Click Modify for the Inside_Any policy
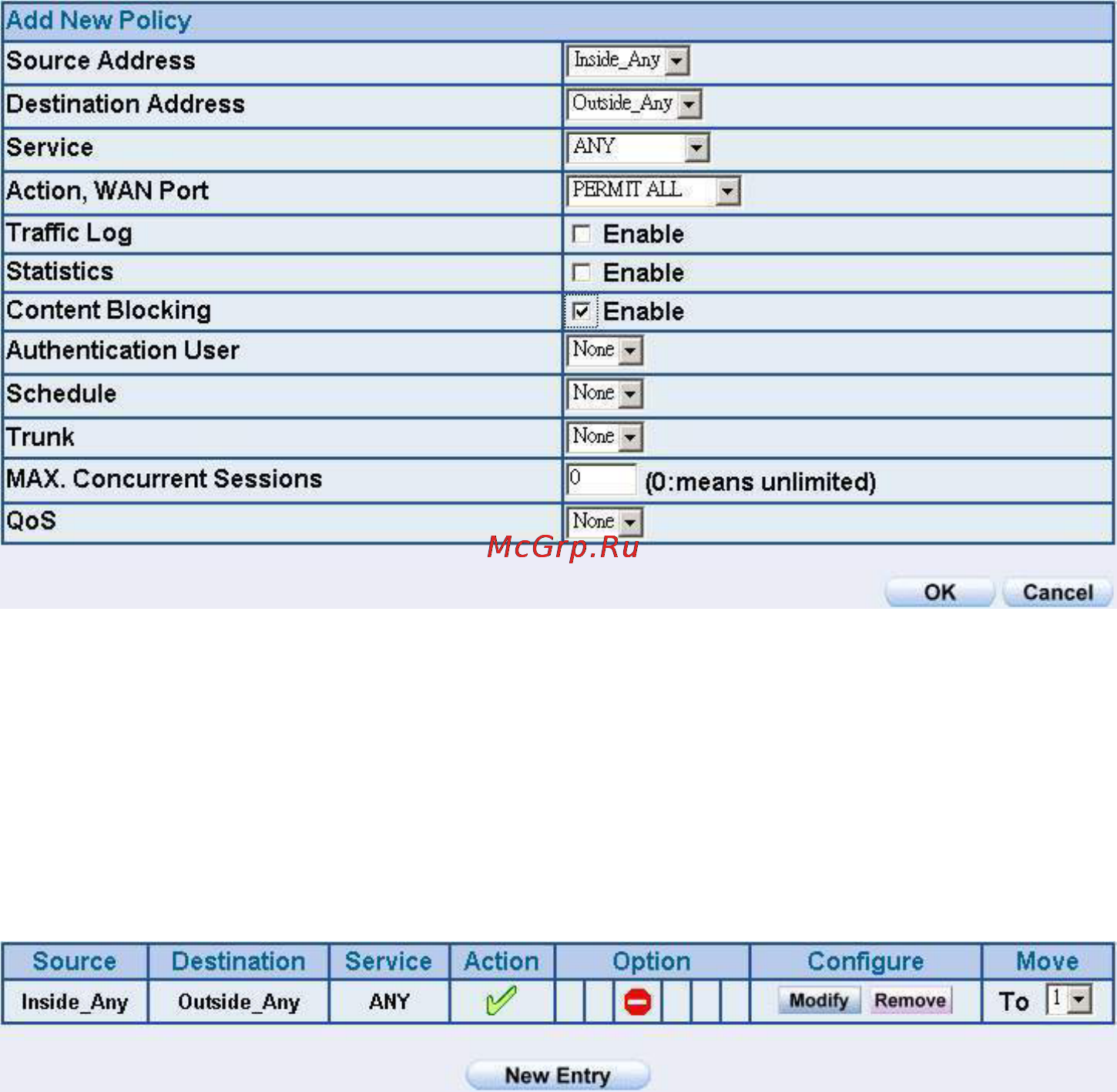 [819, 1000]
